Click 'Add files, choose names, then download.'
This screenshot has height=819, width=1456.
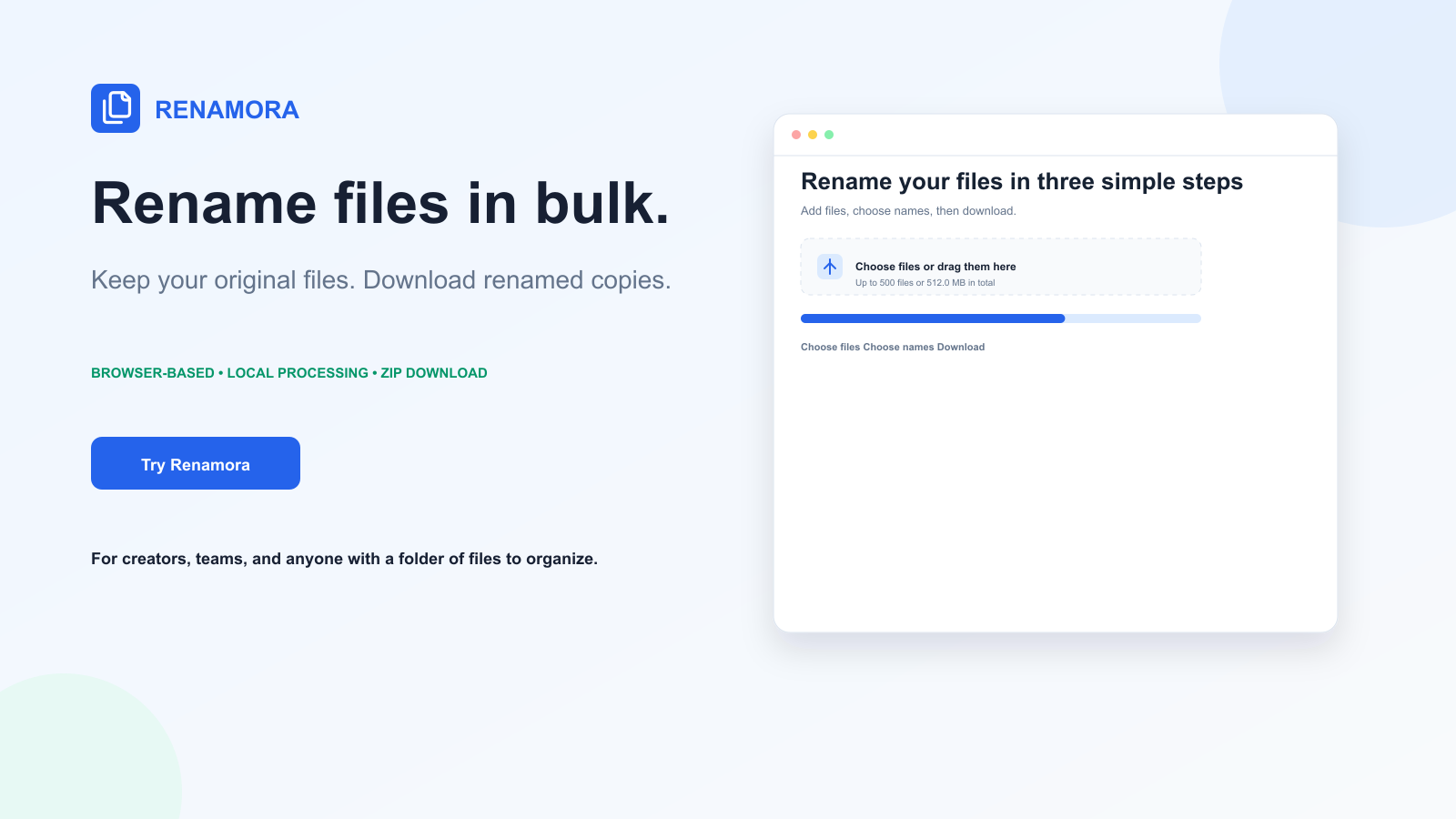point(908,211)
